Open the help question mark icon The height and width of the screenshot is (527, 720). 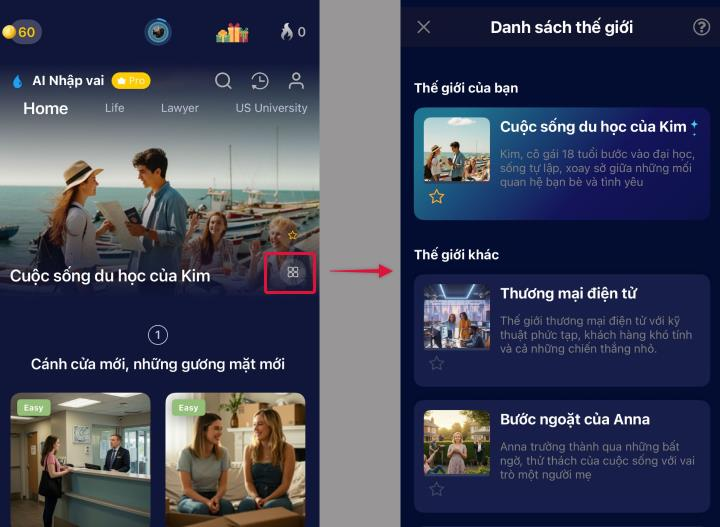pos(701,27)
